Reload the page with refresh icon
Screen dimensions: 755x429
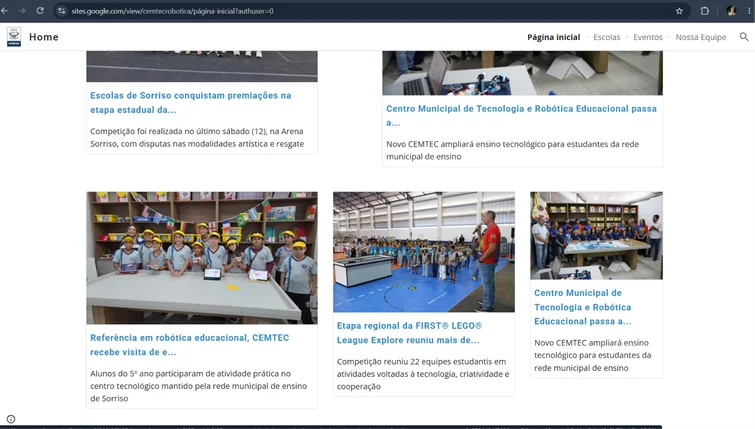coord(40,11)
